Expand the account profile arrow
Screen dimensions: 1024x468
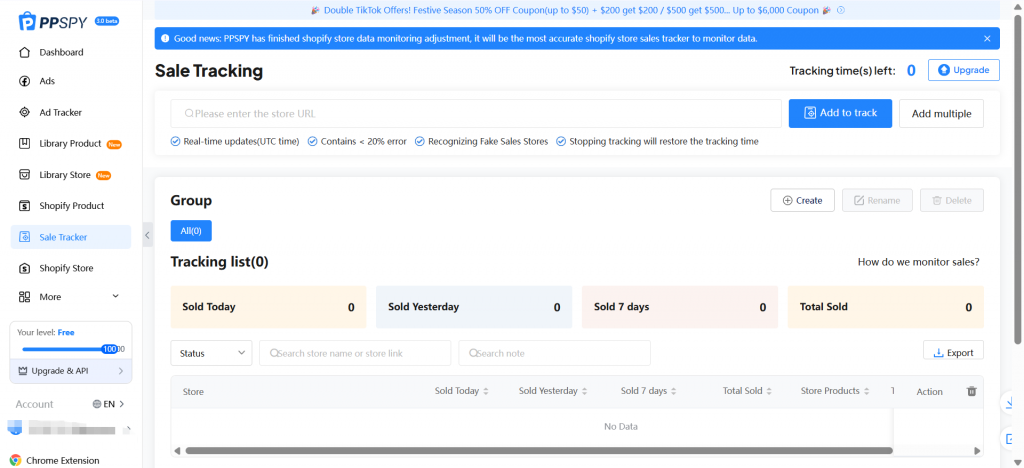point(127,429)
